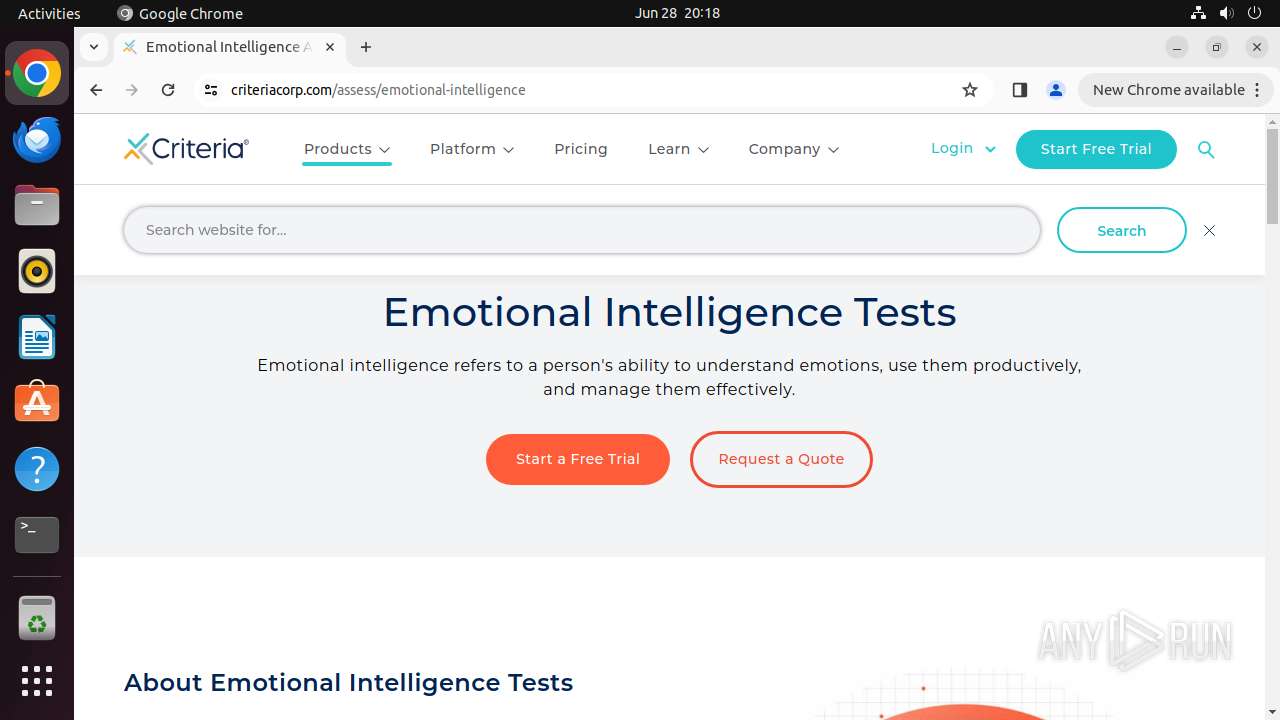Screen dimensions: 1280x720
Task: Show Applications grid in dock
Action: click(37, 681)
